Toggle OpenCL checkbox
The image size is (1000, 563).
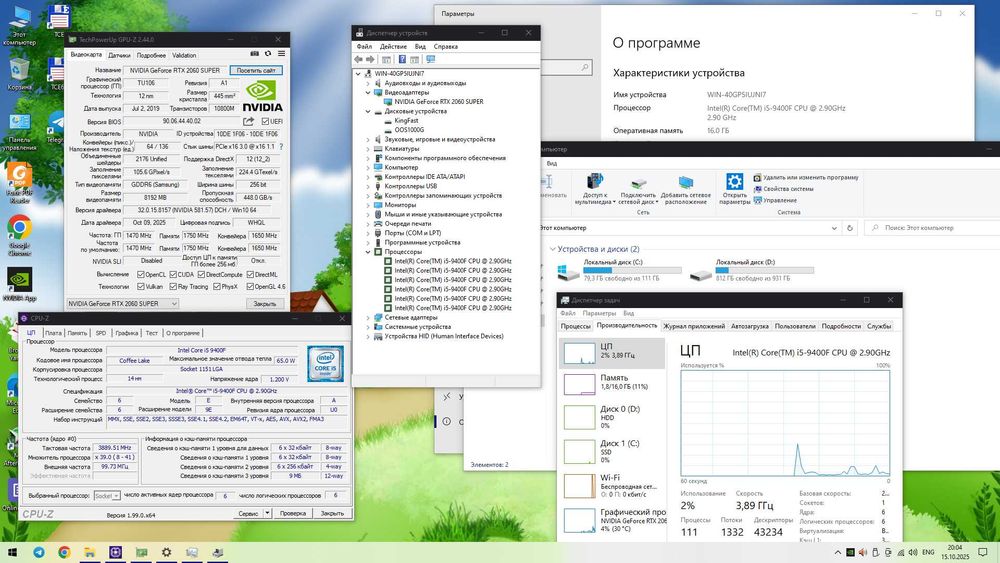tap(141, 274)
